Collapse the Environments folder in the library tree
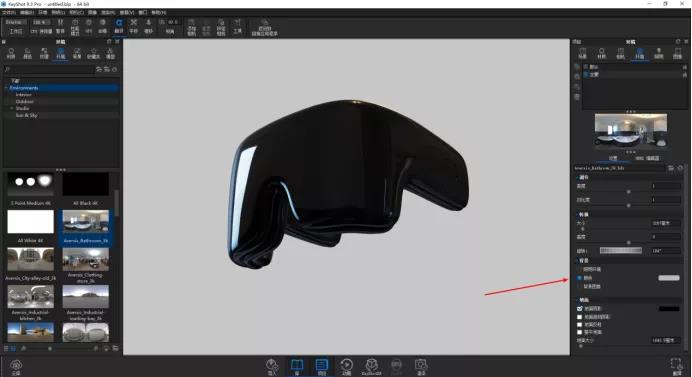The image size is (692, 377). click(6, 88)
